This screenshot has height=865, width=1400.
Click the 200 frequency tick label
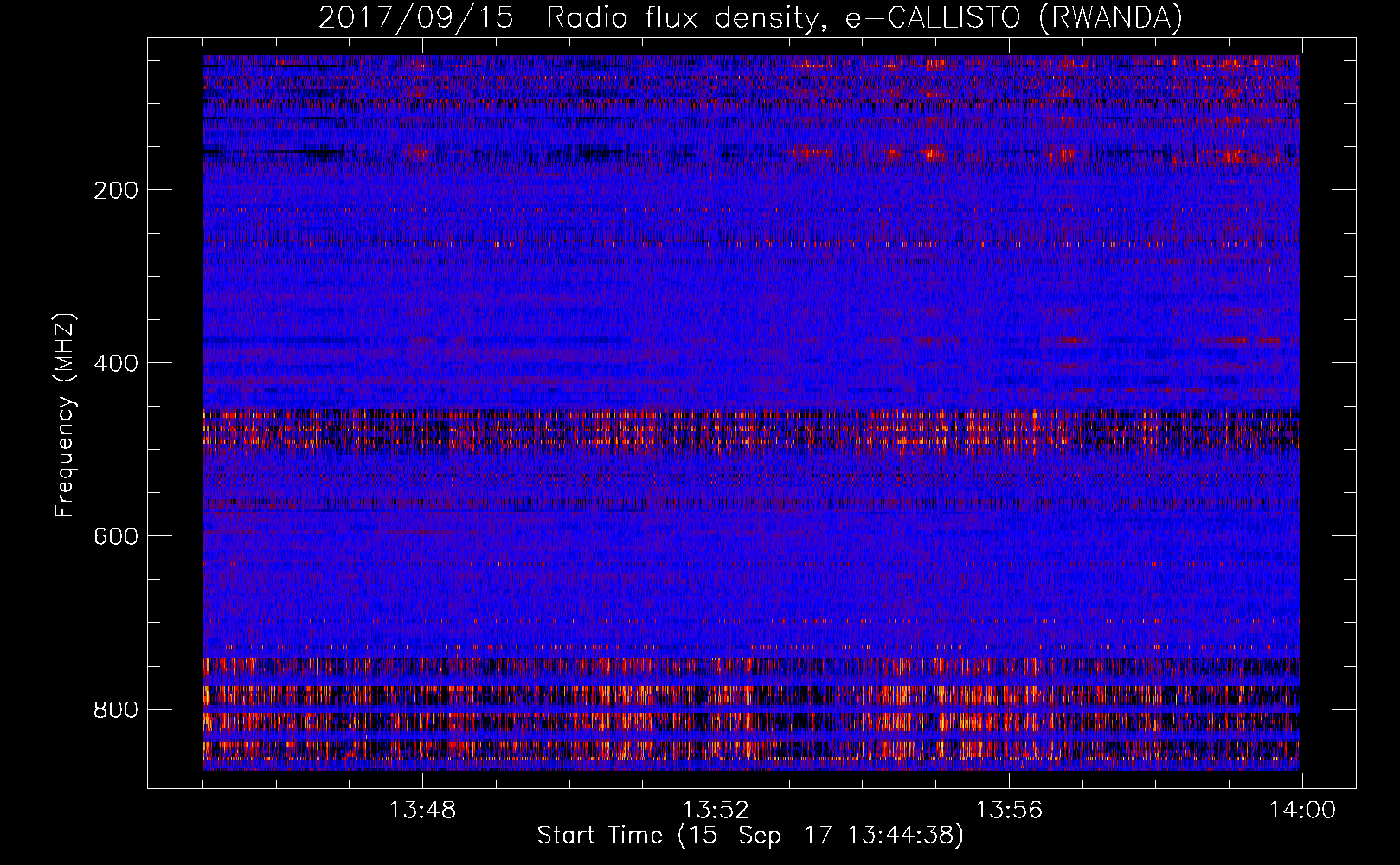coord(116,190)
